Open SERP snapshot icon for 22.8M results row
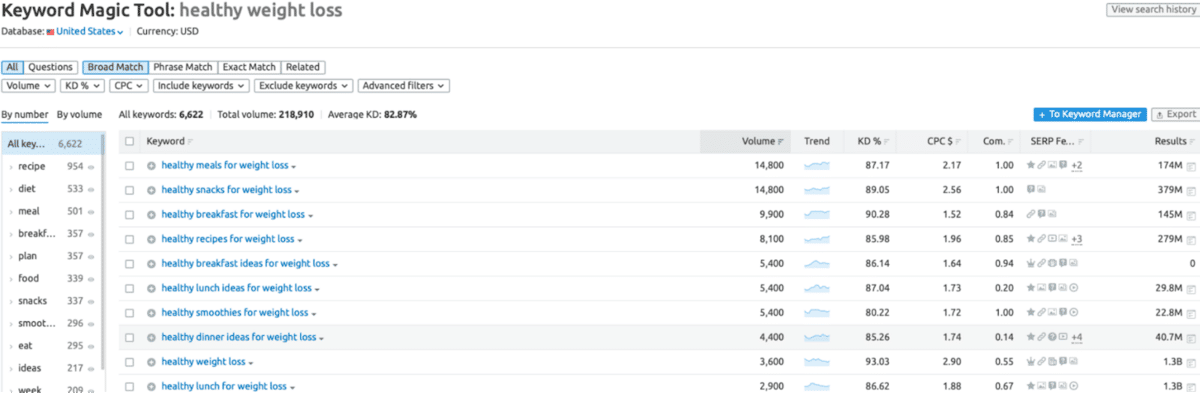This screenshot has width=1200, height=393. pos(1190,313)
